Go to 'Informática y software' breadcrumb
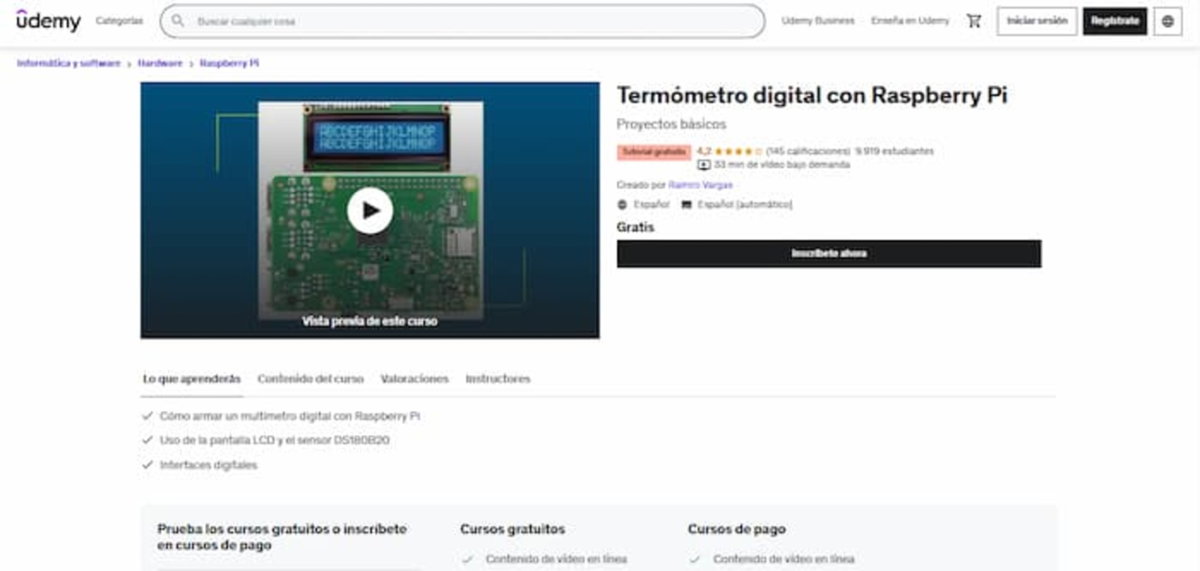Viewport: 1200px width, 571px height. click(68, 63)
